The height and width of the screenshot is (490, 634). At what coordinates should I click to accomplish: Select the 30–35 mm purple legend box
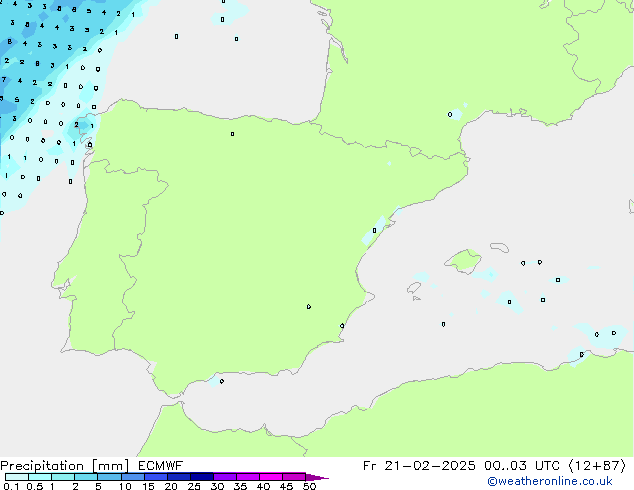point(224,477)
